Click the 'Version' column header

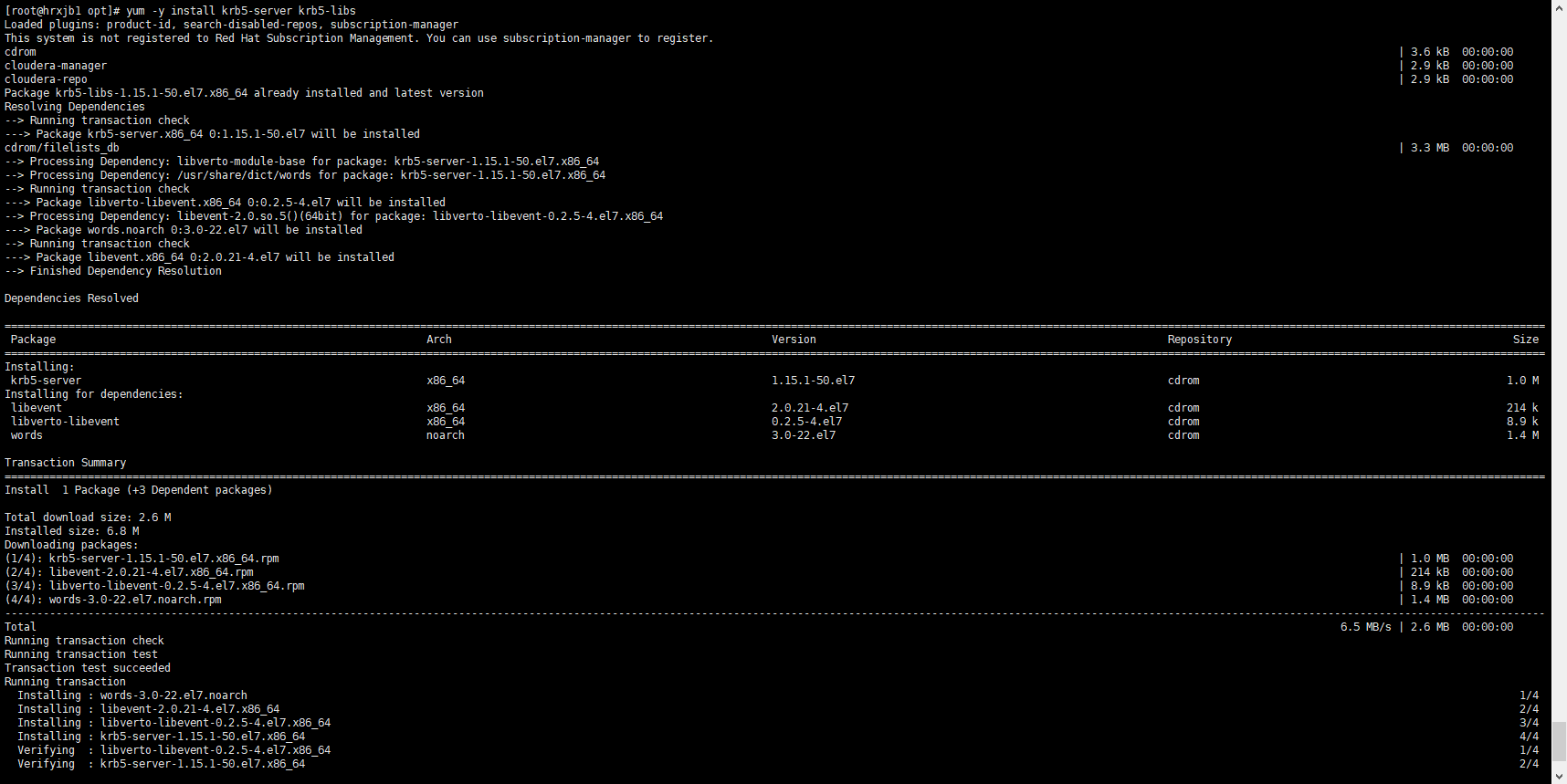(794, 340)
